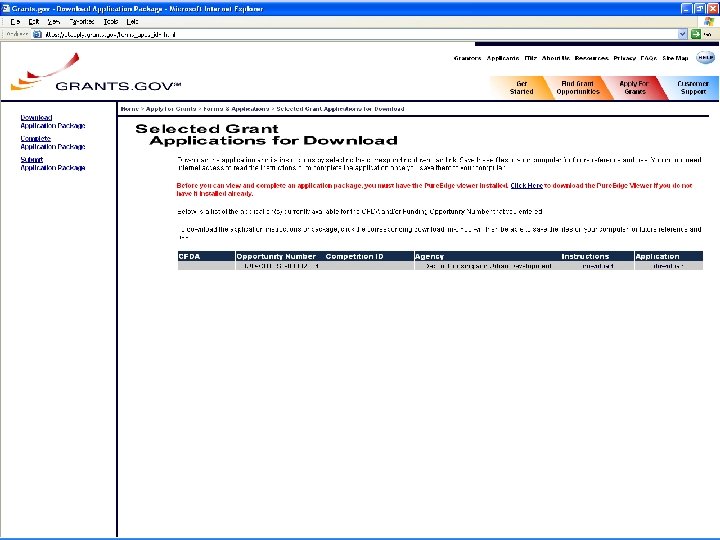Select the Find Grant Opportunities tab
The image size is (720, 540).
[x=578, y=87]
